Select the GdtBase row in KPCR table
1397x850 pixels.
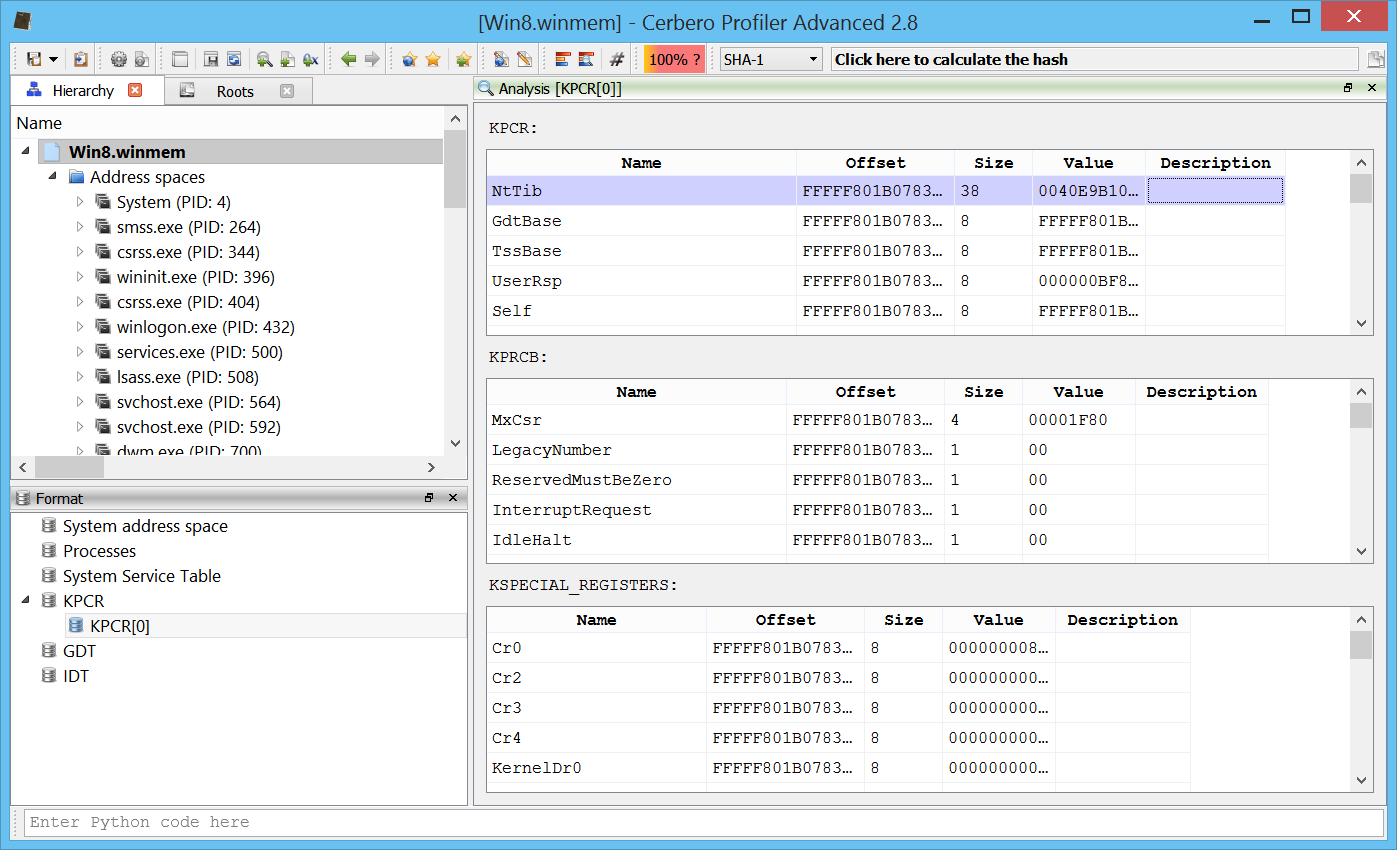pos(886,221)
